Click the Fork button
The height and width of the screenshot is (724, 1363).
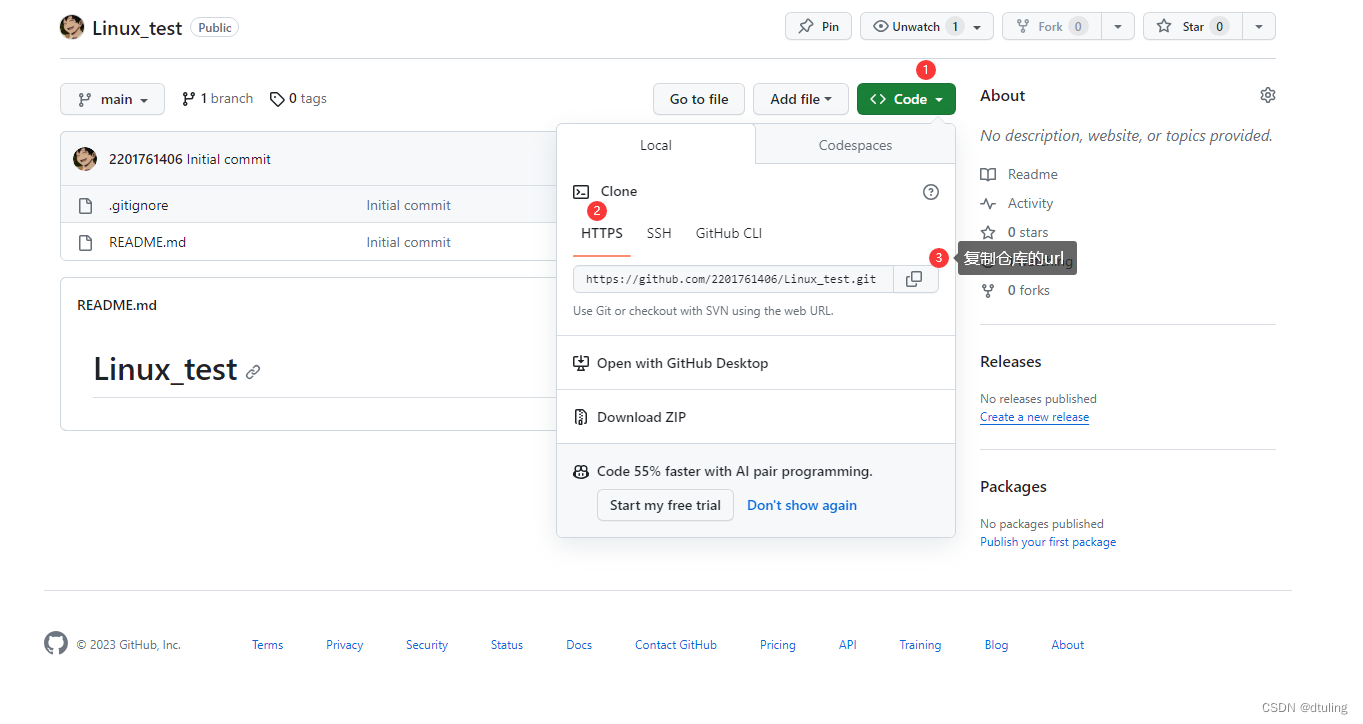(x=1050, y=27)
